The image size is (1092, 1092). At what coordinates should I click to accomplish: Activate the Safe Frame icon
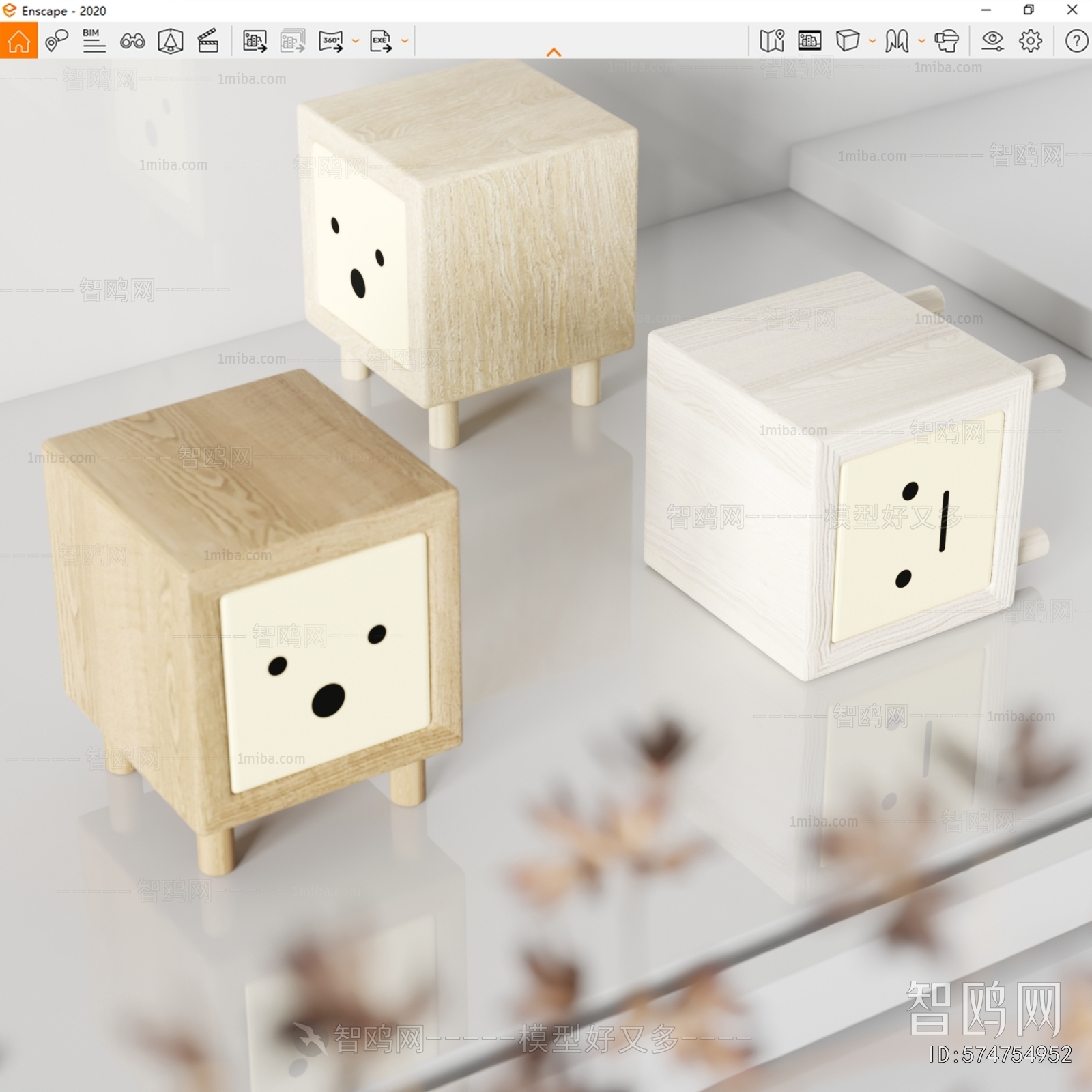(170, 41)
